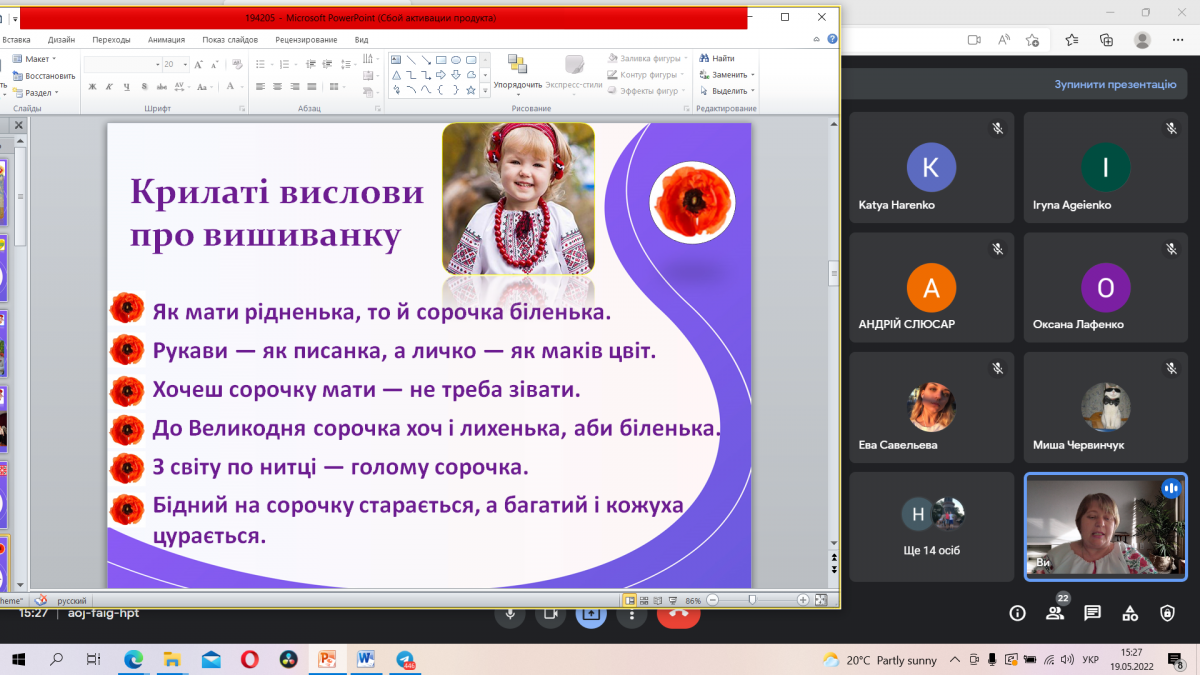Open the Meet chat panel icon
1200x675 pixels.
point(1092,613)
